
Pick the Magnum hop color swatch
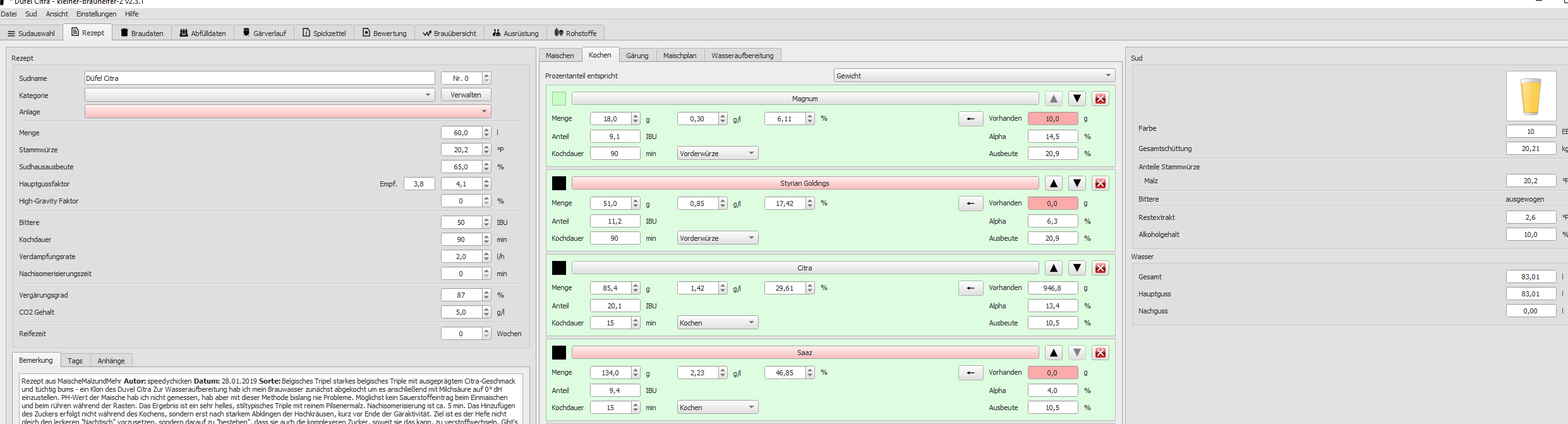pos(559,99)
